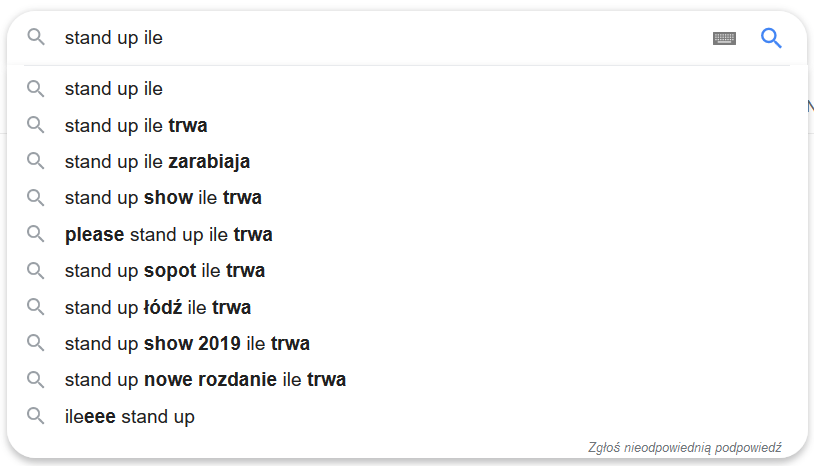
Task: Choose 'please stand up ile trwa' suggestion
Action: [168, 235]
